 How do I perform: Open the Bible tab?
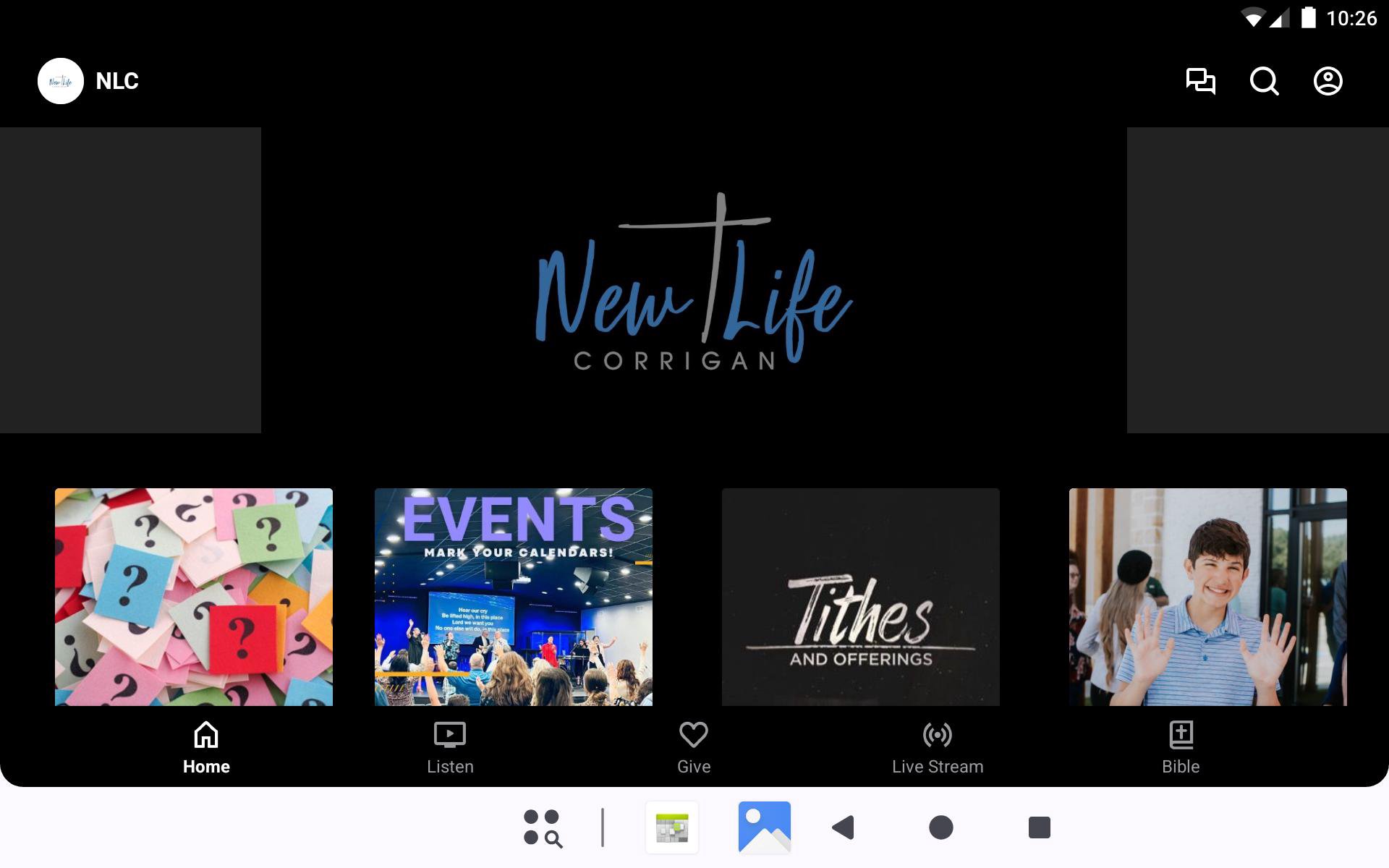pos(1181,748)
